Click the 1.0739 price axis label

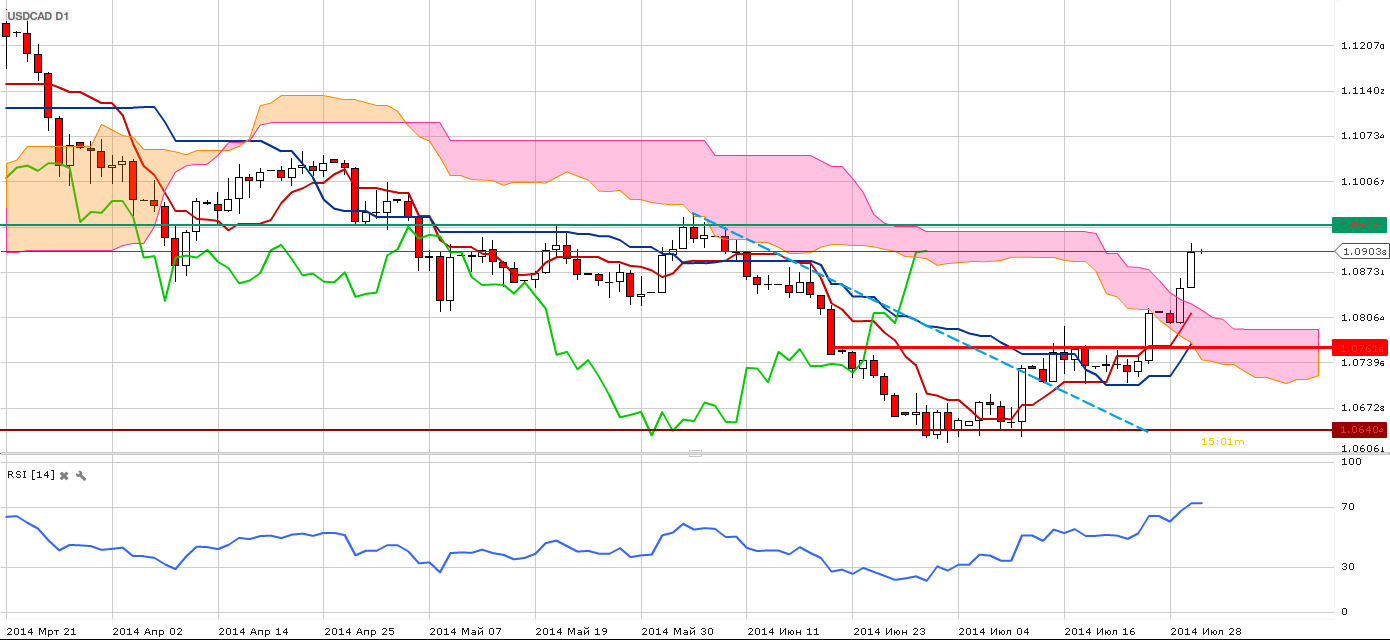[x=1361, y=362]
